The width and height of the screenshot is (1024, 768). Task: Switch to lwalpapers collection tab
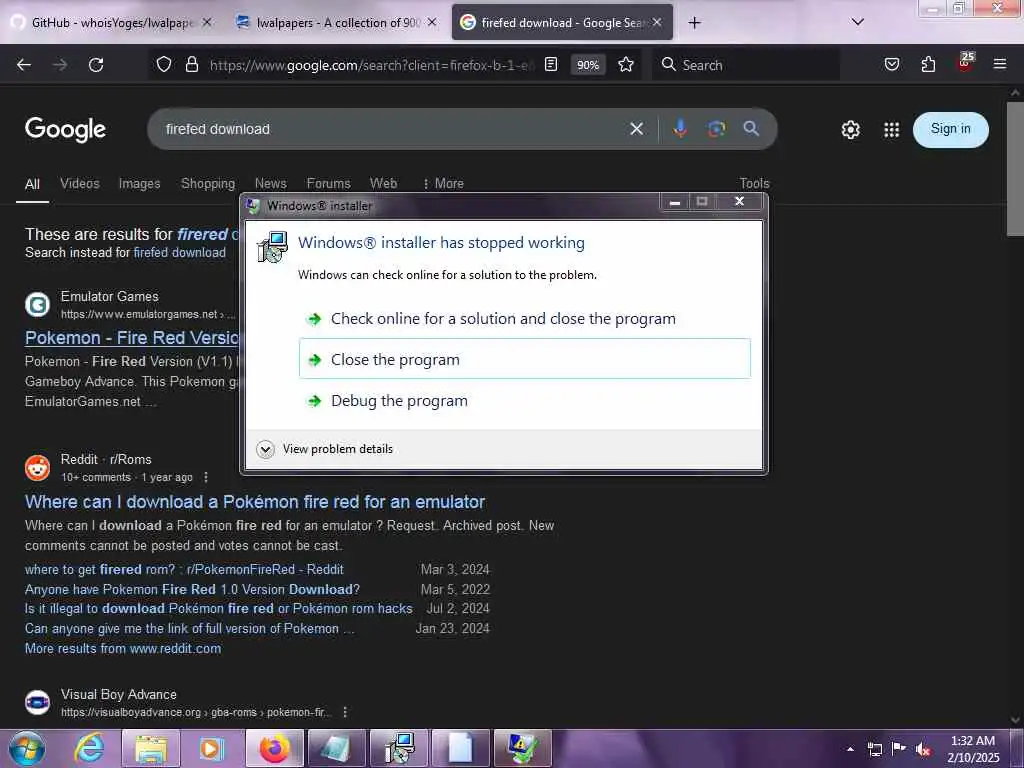[336, 23]
